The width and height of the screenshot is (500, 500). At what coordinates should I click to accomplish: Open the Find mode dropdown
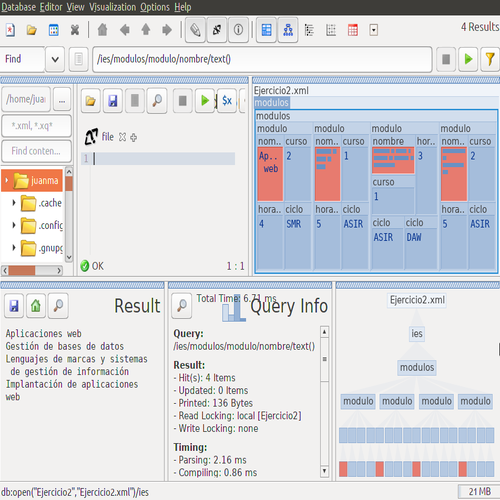click(55, 60)
